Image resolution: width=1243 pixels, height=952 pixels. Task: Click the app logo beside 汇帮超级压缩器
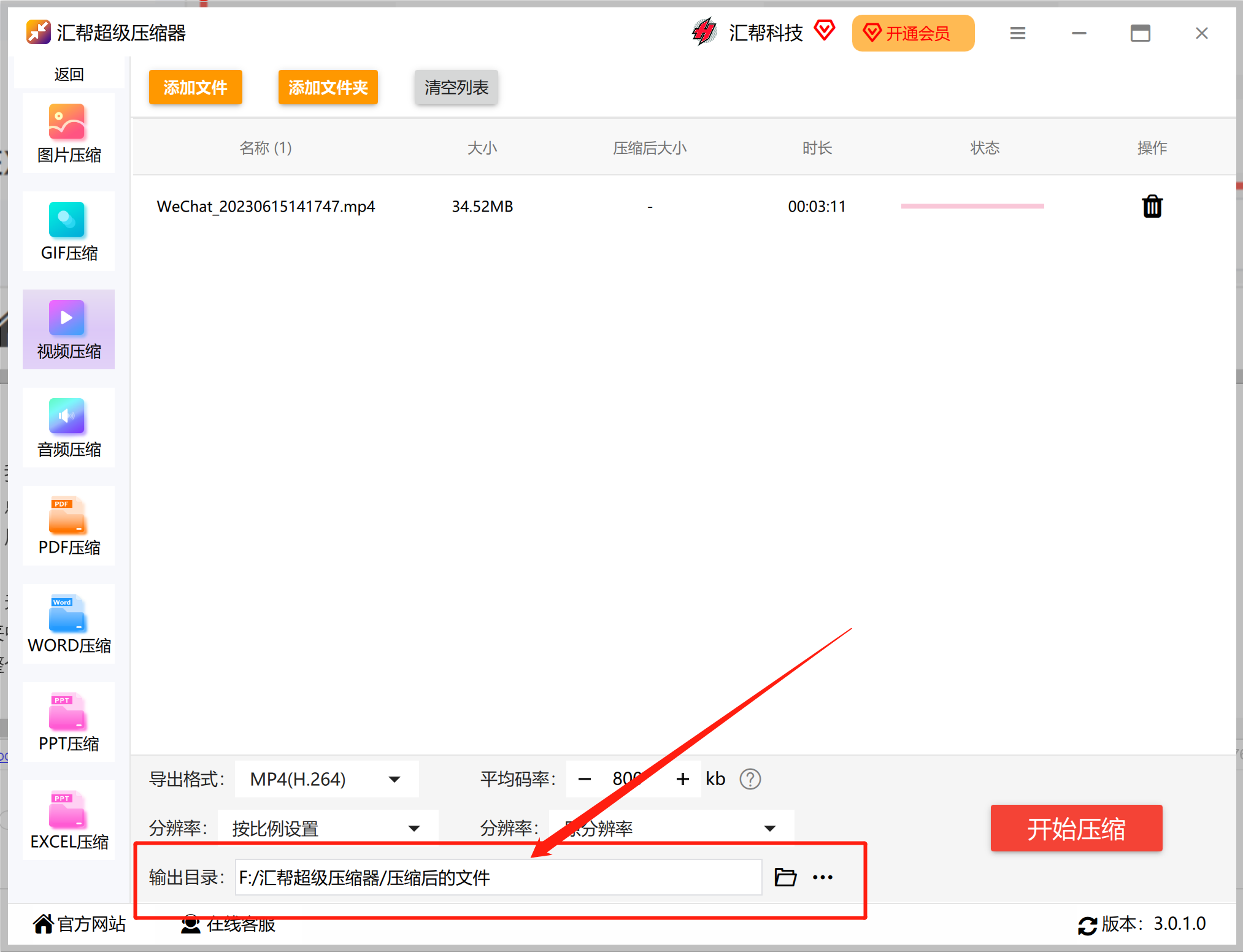point(38,32)
